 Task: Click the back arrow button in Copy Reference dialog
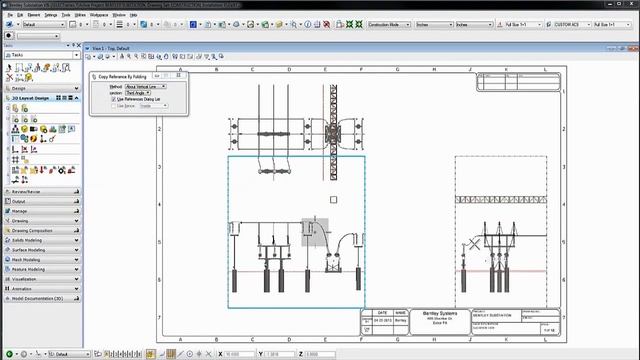(x=157, y=76)
